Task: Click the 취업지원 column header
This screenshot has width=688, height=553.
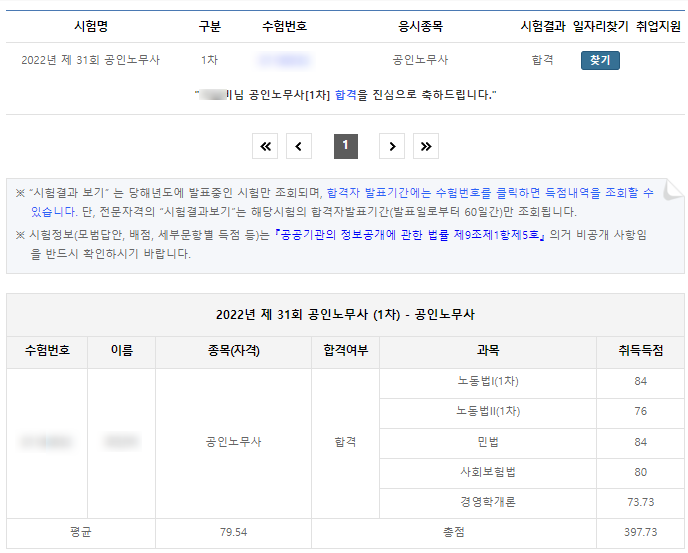Action: tap(659, 26)
